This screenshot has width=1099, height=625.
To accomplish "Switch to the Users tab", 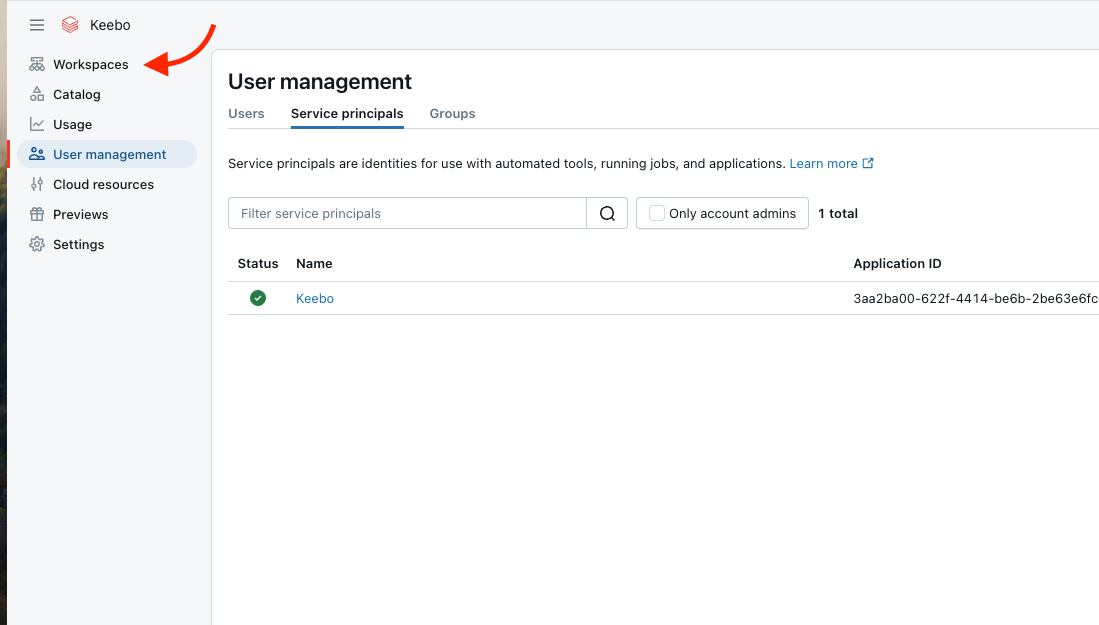I will tap(246, 113).
